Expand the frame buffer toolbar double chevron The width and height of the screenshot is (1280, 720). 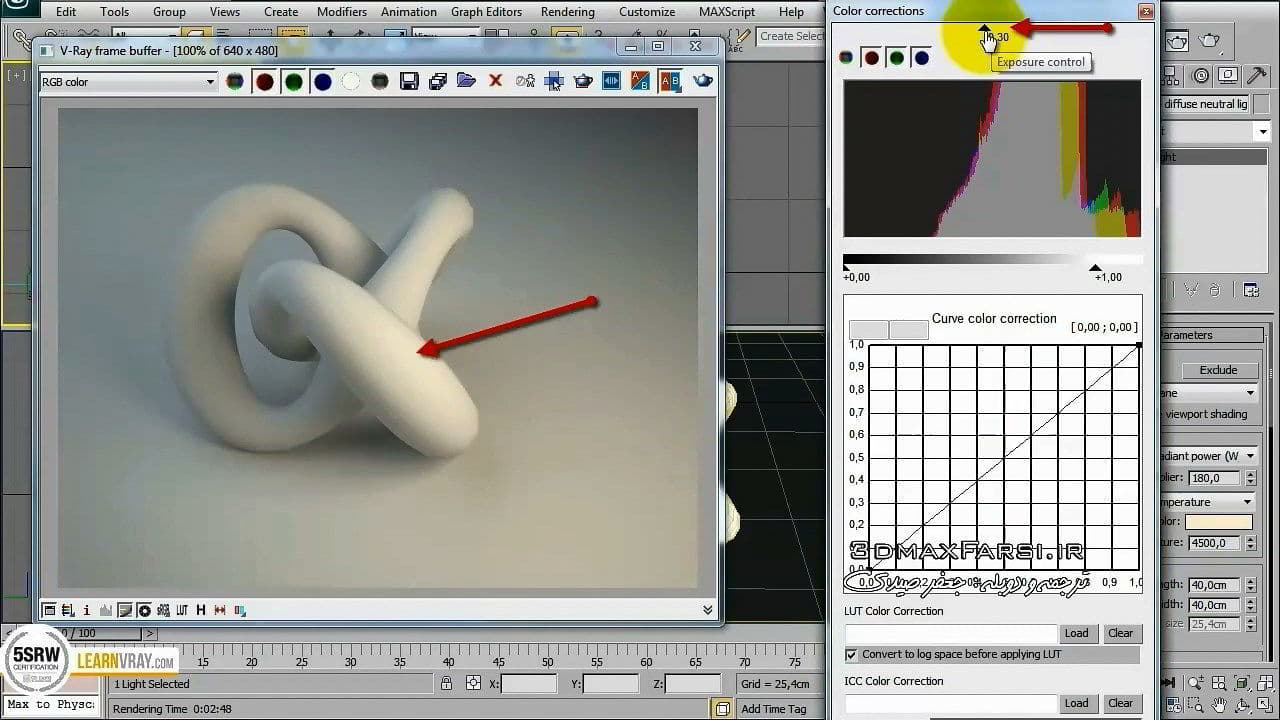click(707, 610)
